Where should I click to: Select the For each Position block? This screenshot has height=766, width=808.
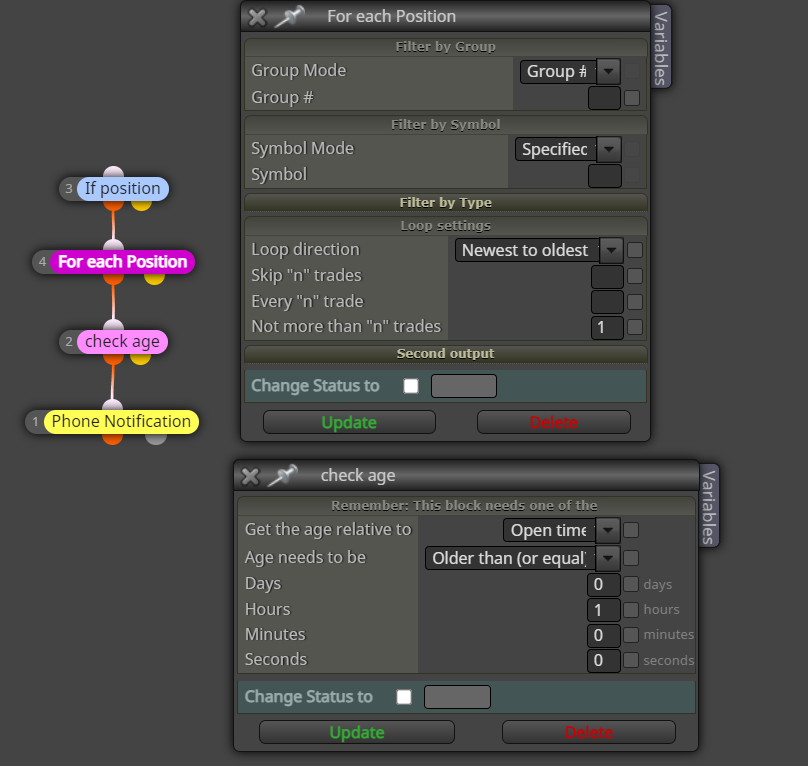[x=123, y=262]
